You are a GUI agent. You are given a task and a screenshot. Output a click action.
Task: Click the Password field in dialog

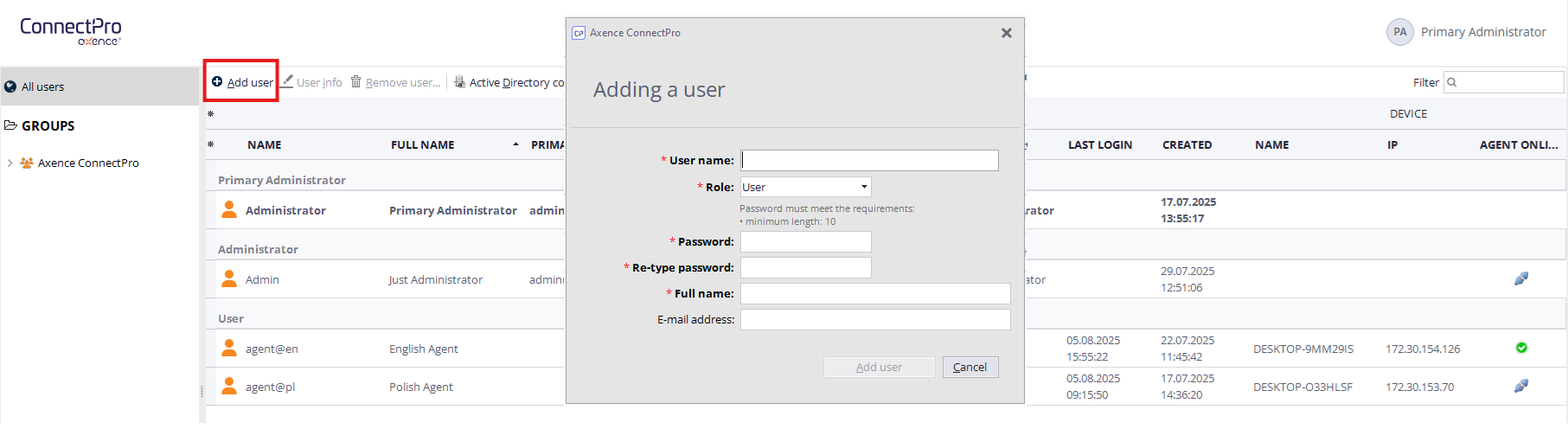pos(805,241)
